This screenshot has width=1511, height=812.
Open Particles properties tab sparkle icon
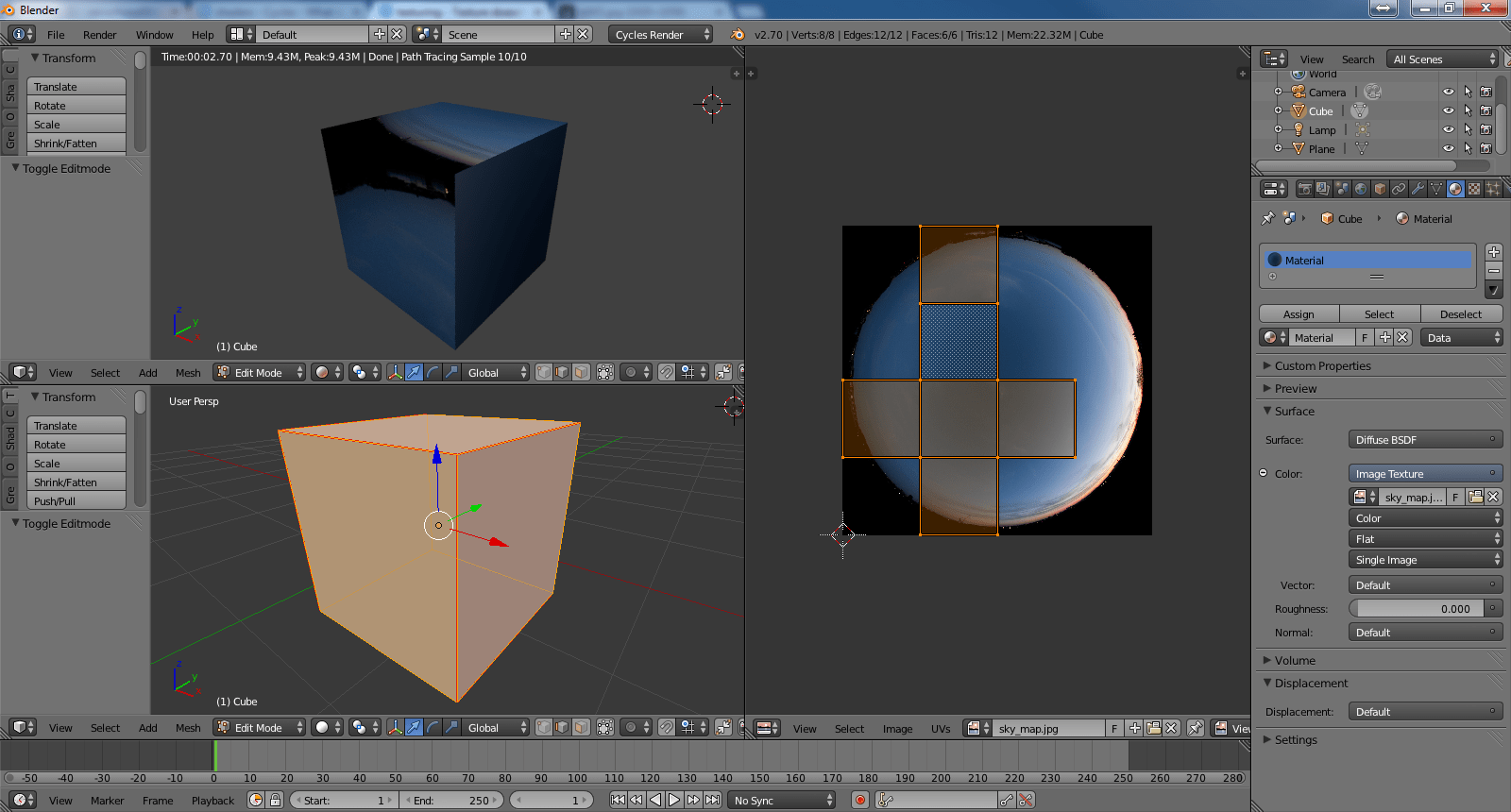coord(1493,189)
